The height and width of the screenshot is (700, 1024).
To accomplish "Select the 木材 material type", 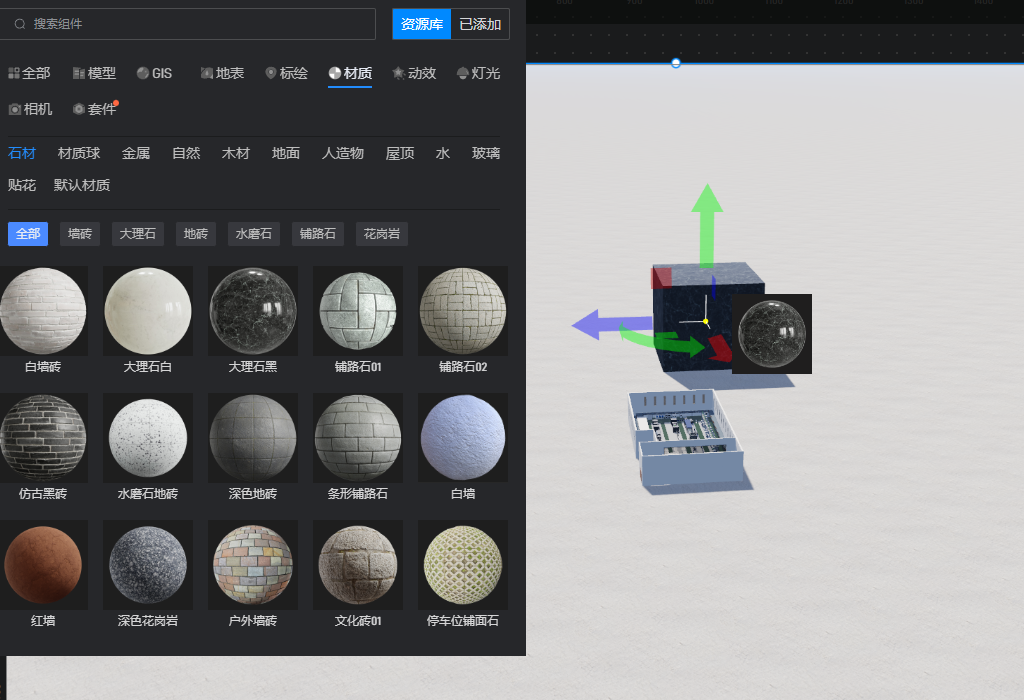I will (x=236, y=153).
